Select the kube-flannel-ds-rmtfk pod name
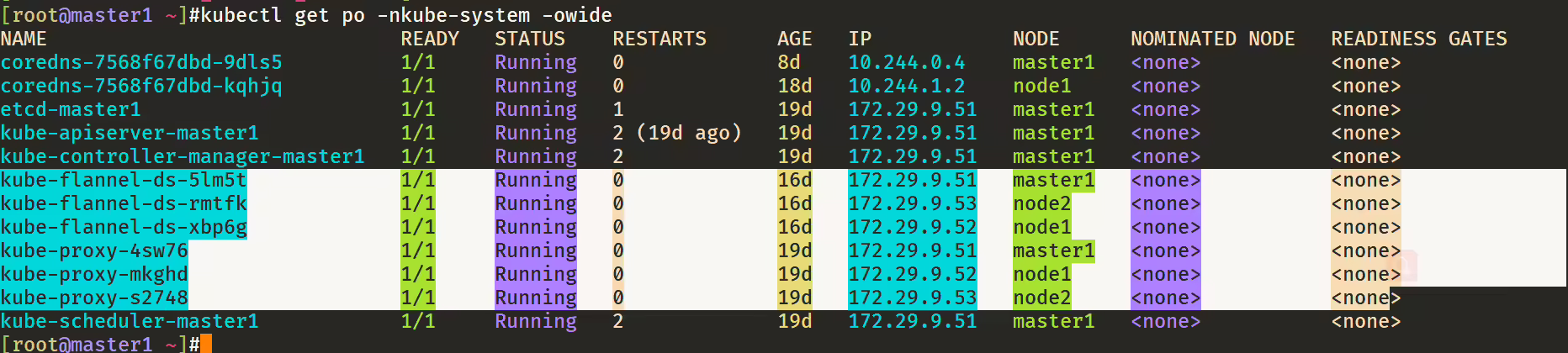The height and width of the screenshot is (353, 1568). (x=124, y=203)
